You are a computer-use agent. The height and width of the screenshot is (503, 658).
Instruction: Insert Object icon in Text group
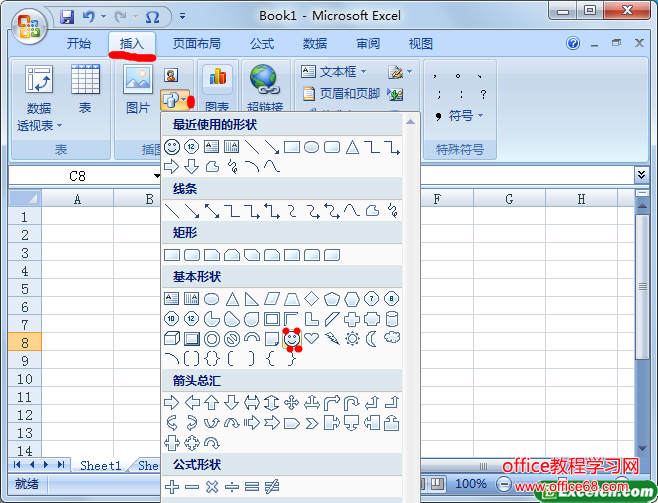395,94
